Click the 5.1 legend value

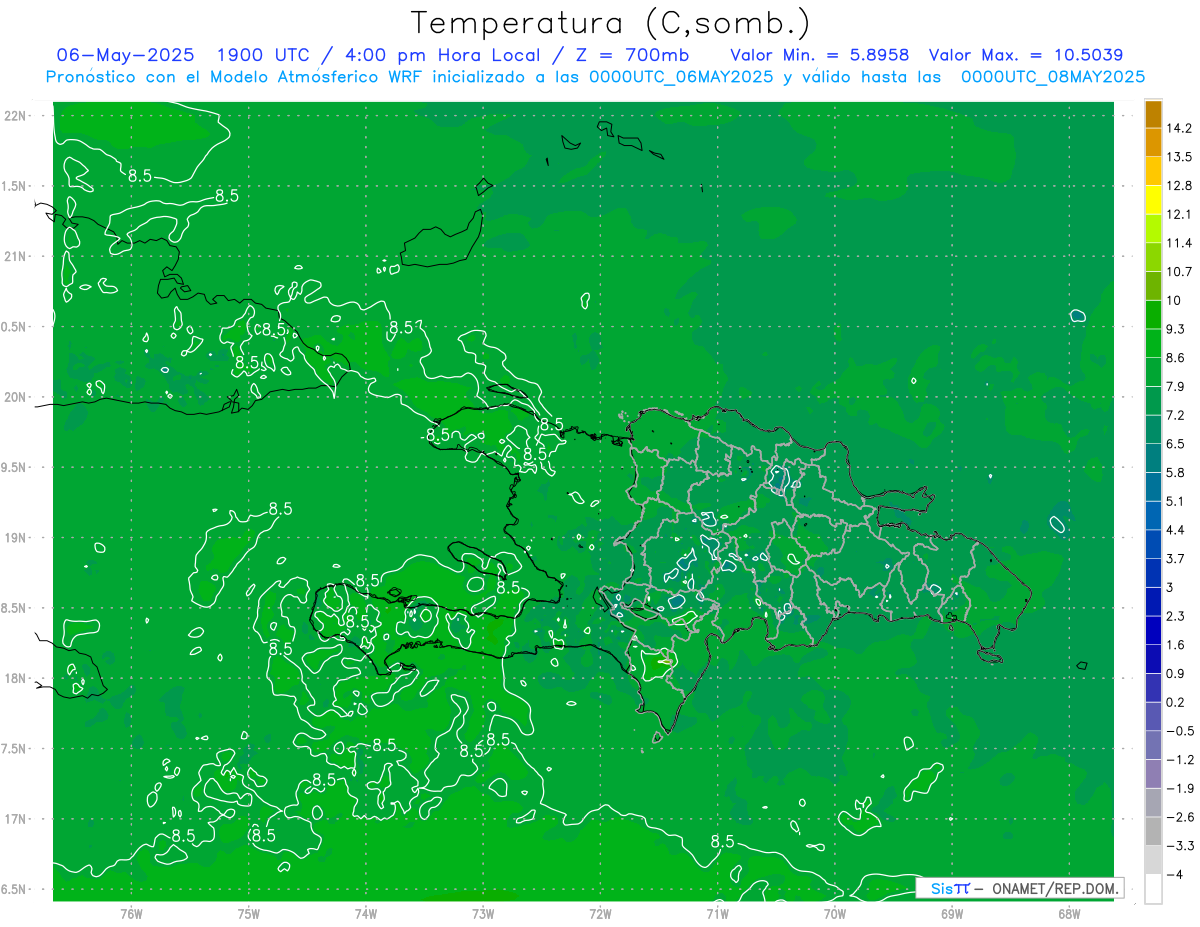(1177, 501)
